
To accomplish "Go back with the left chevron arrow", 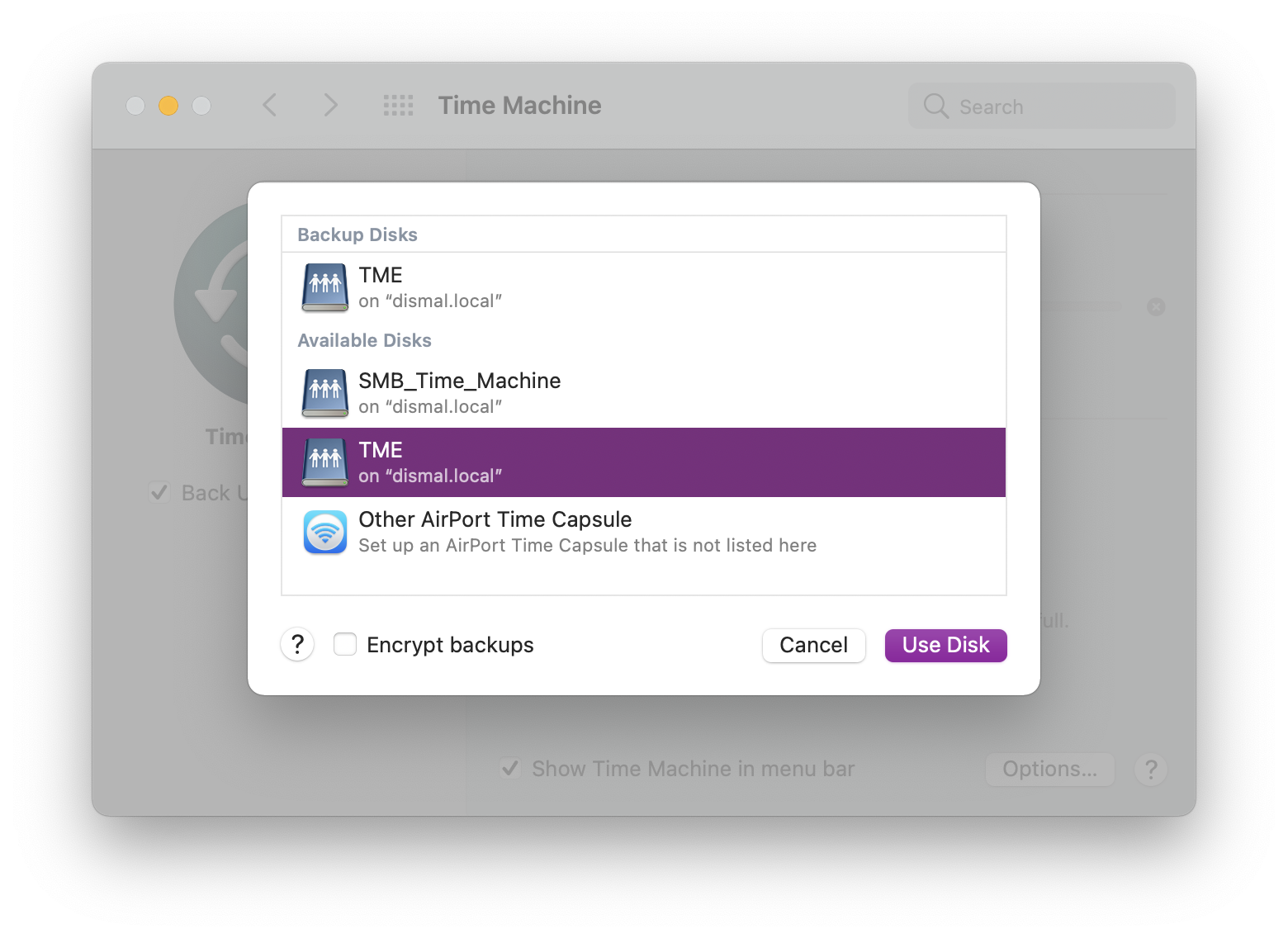I will pos(270,106).
